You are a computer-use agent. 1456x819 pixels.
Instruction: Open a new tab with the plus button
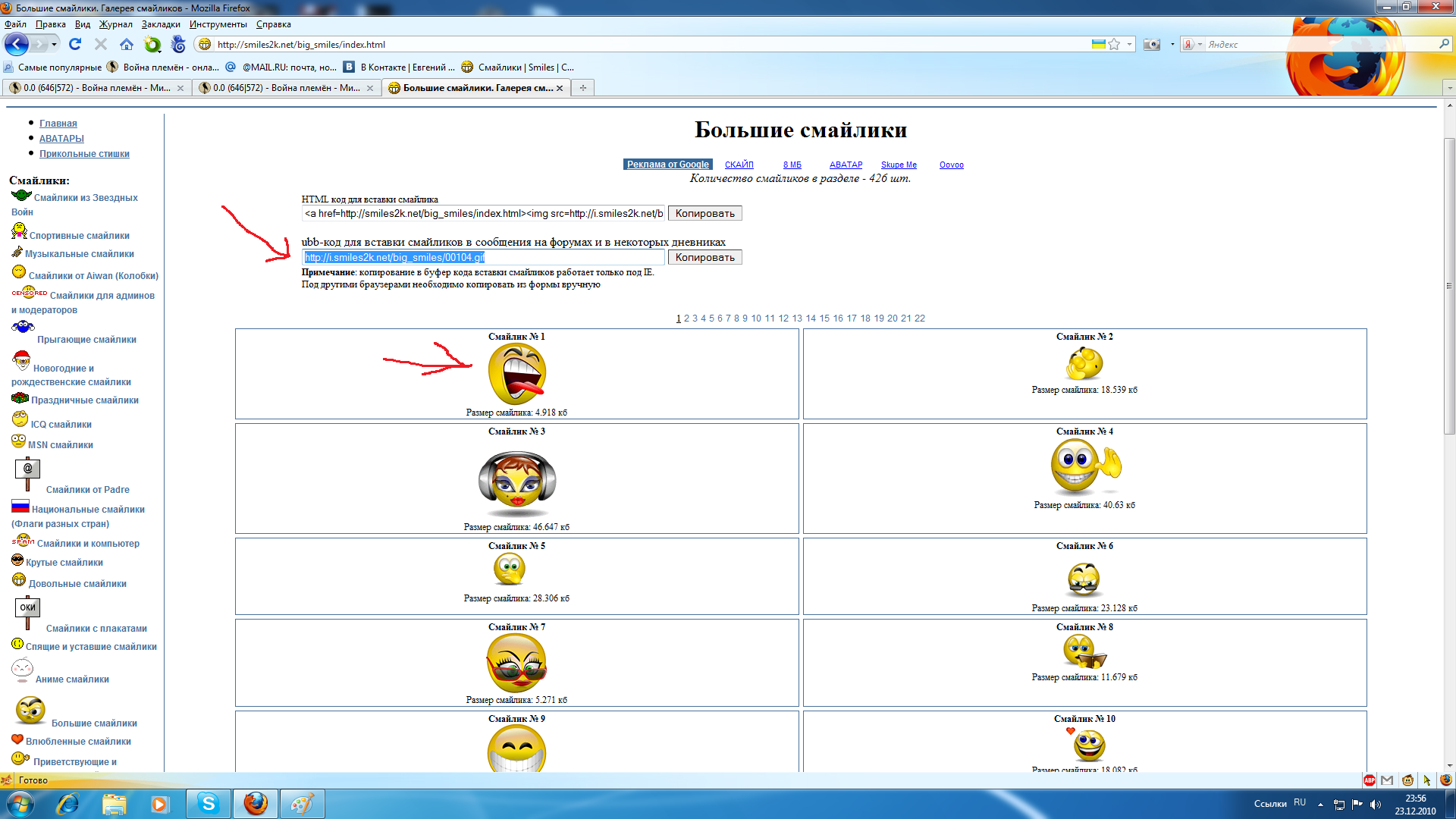coord(582,88)
